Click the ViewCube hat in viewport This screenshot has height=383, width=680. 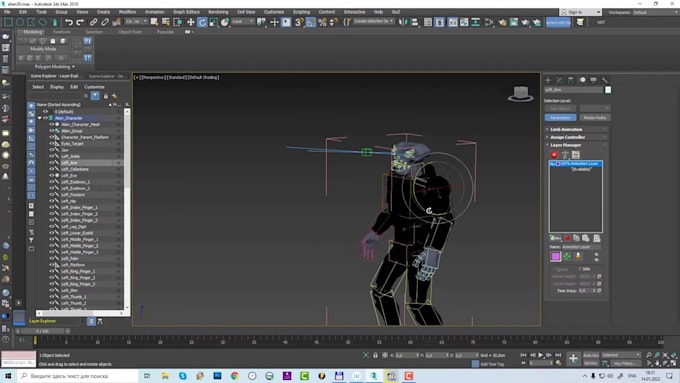coord(520,94)
